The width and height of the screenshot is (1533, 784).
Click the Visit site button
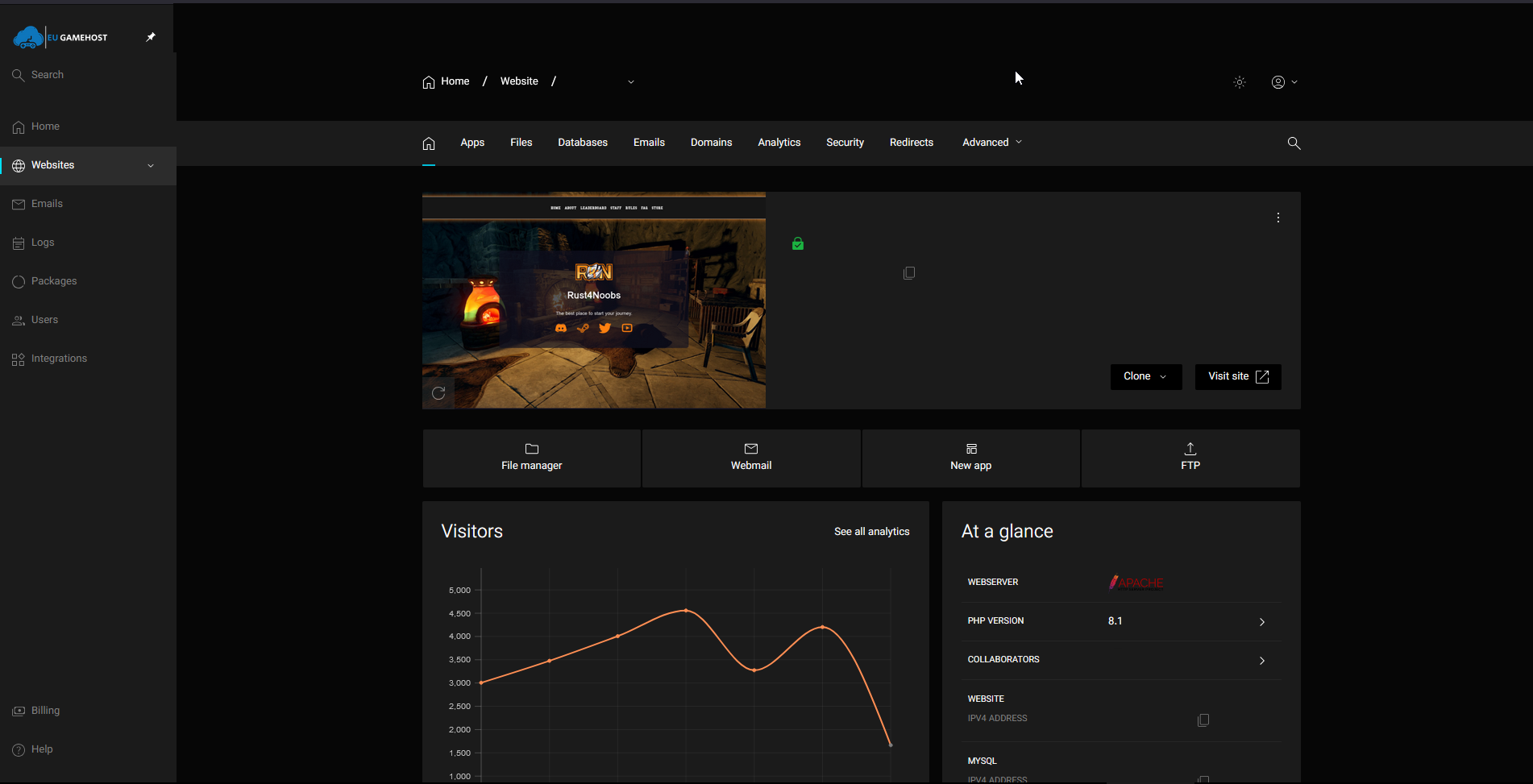click(x=1238, y=377)
